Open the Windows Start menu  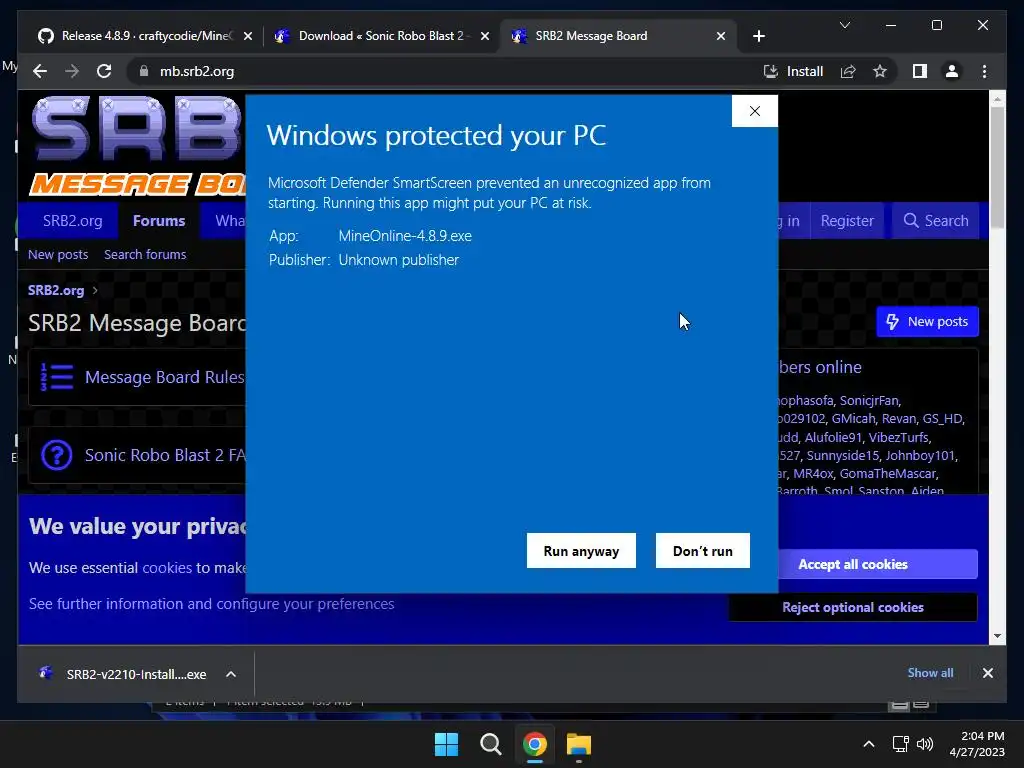[x=447, y=744]
